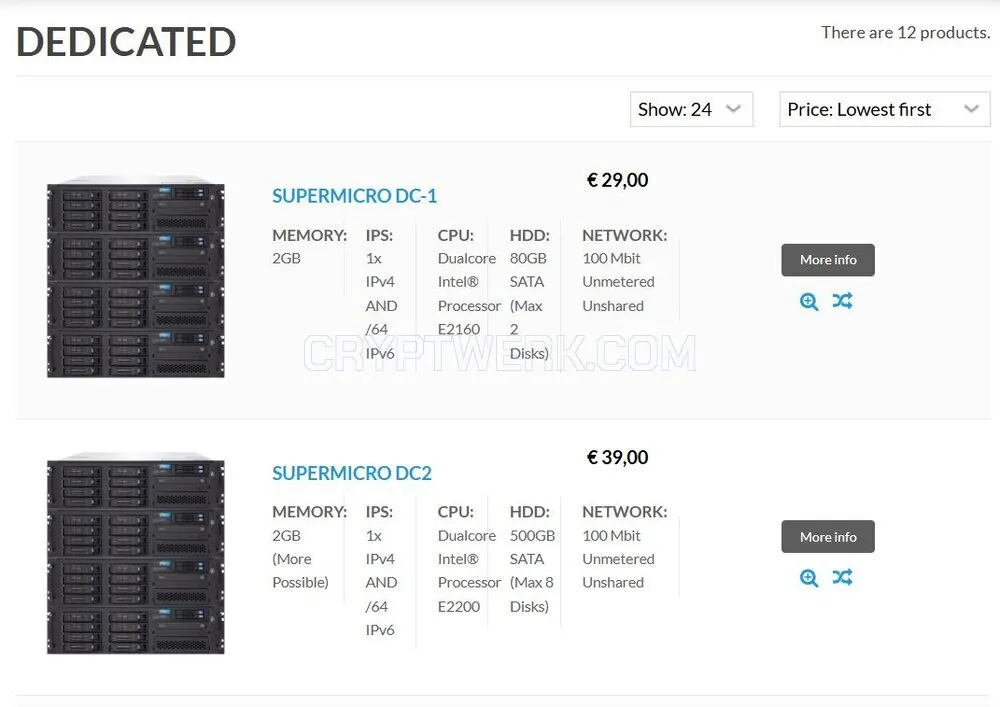Viewport: 1000px width, 707px height.
Task: Click the chevron arrow beside Show: 24
Action: 733,109
